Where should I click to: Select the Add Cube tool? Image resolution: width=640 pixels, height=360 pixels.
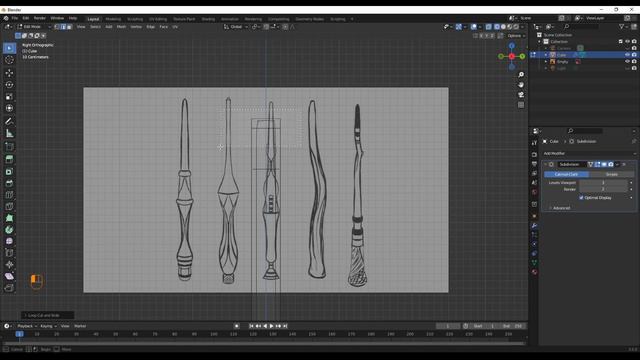[9, 146]
